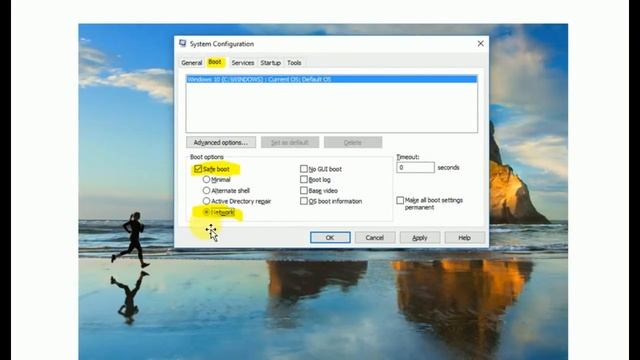
Task: Check Make all boot settings permanent
Action: (400, 200)
